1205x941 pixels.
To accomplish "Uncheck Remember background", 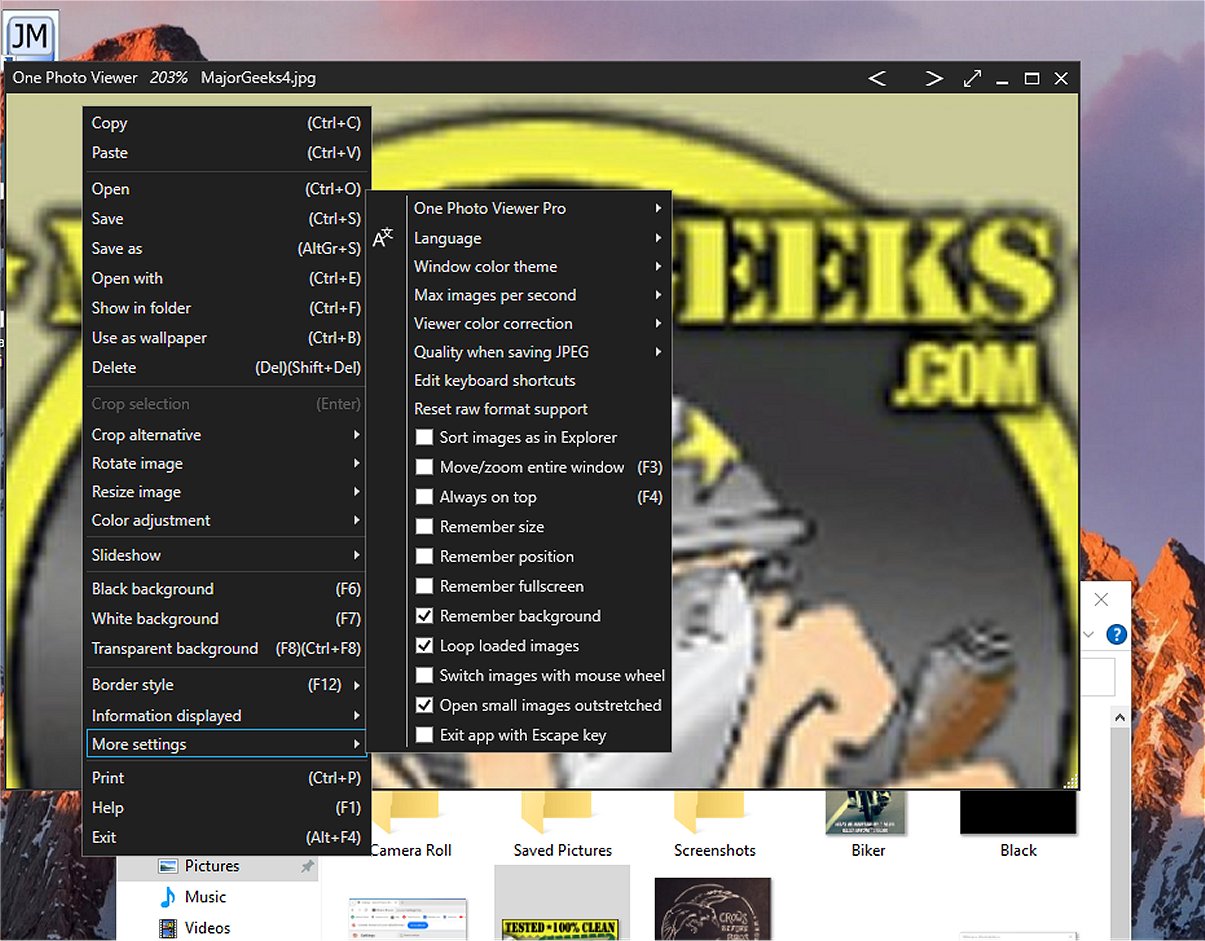I will pyautogui.click(x=424, y=616).
